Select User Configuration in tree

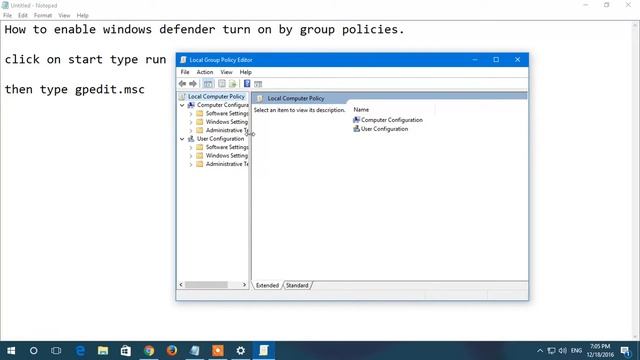(220, 138)
